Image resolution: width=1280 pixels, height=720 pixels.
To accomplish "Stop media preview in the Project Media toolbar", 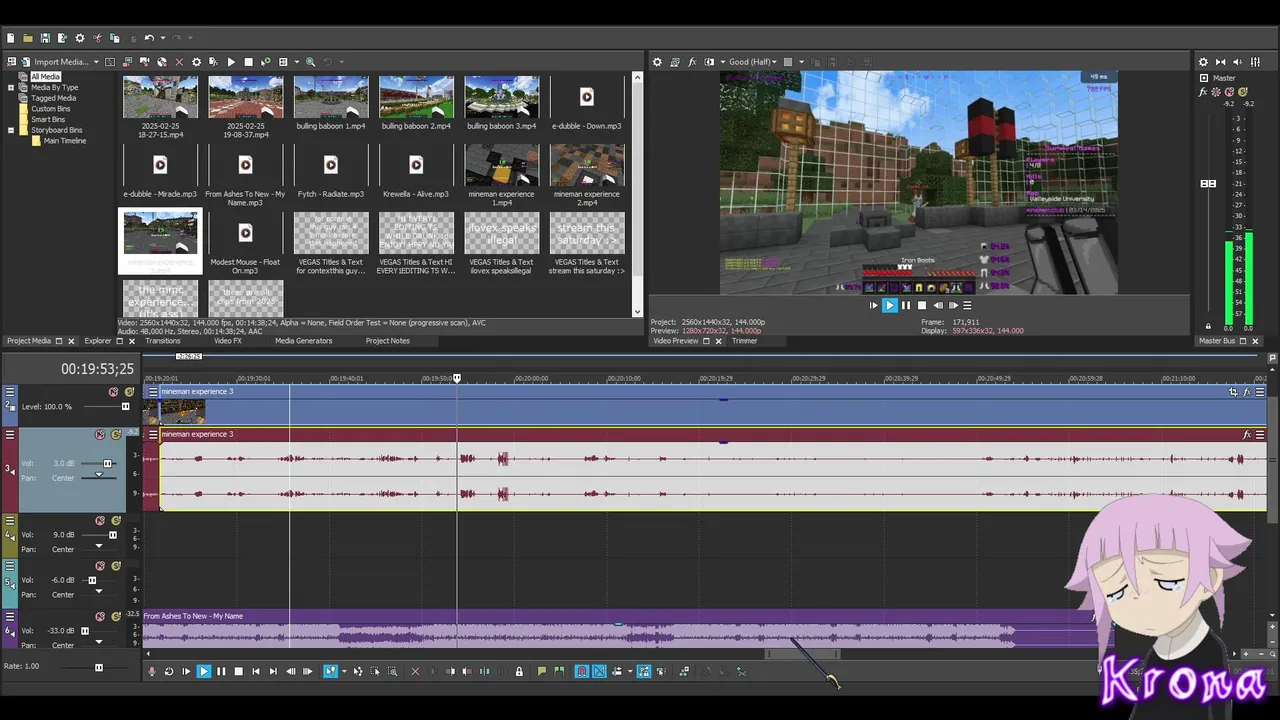I will click(x=248, y=62).
